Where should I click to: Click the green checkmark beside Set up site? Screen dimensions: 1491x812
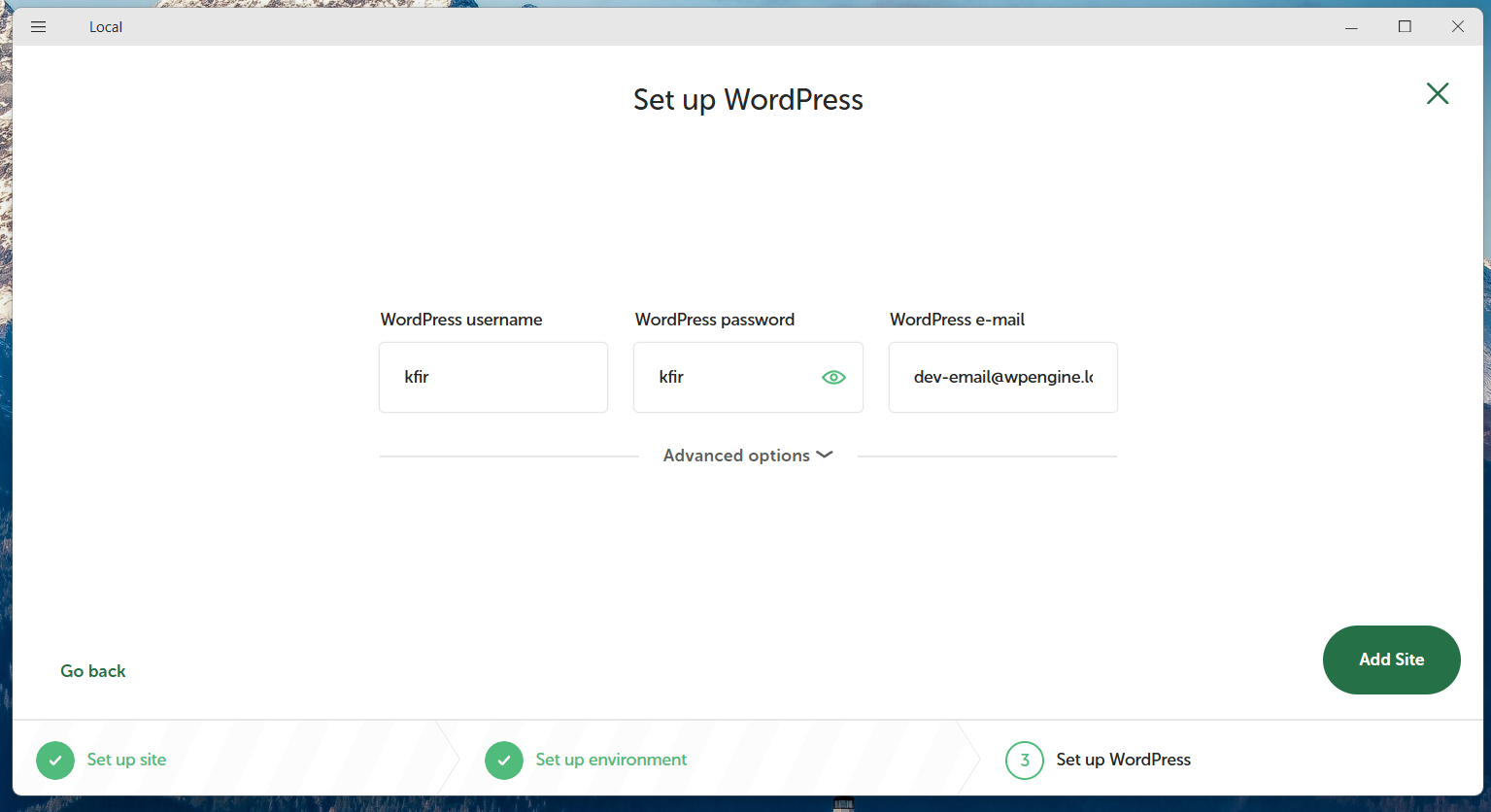(55, 761)
